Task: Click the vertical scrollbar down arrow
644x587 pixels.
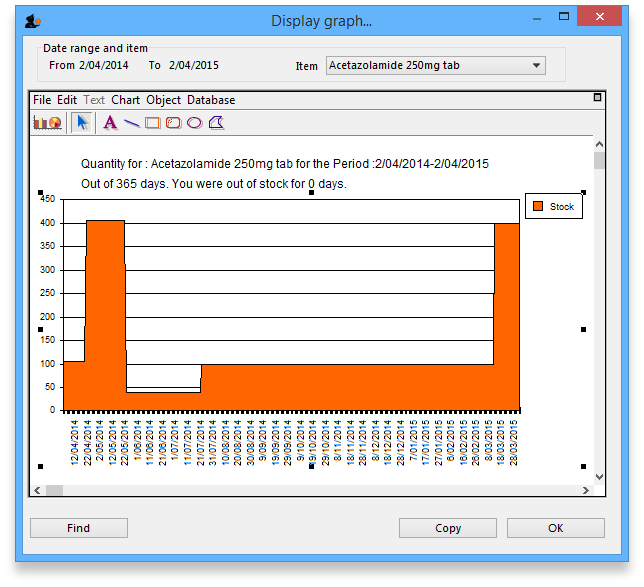Action: tap(599, 477)
